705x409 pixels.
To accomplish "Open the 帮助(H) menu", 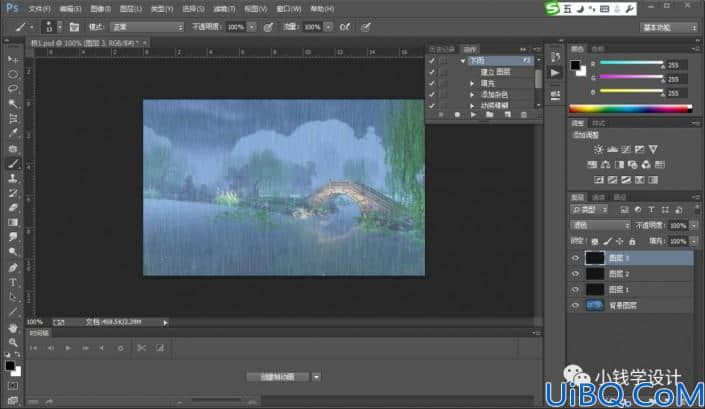I will click(x=322, y=9).
